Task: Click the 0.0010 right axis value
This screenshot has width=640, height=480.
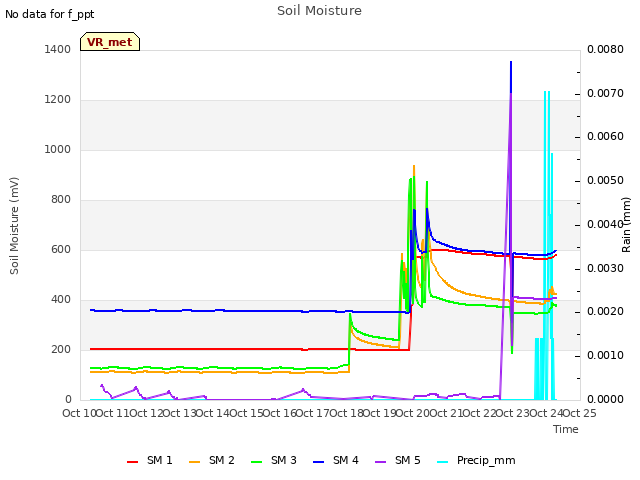Action: [605, 355]
